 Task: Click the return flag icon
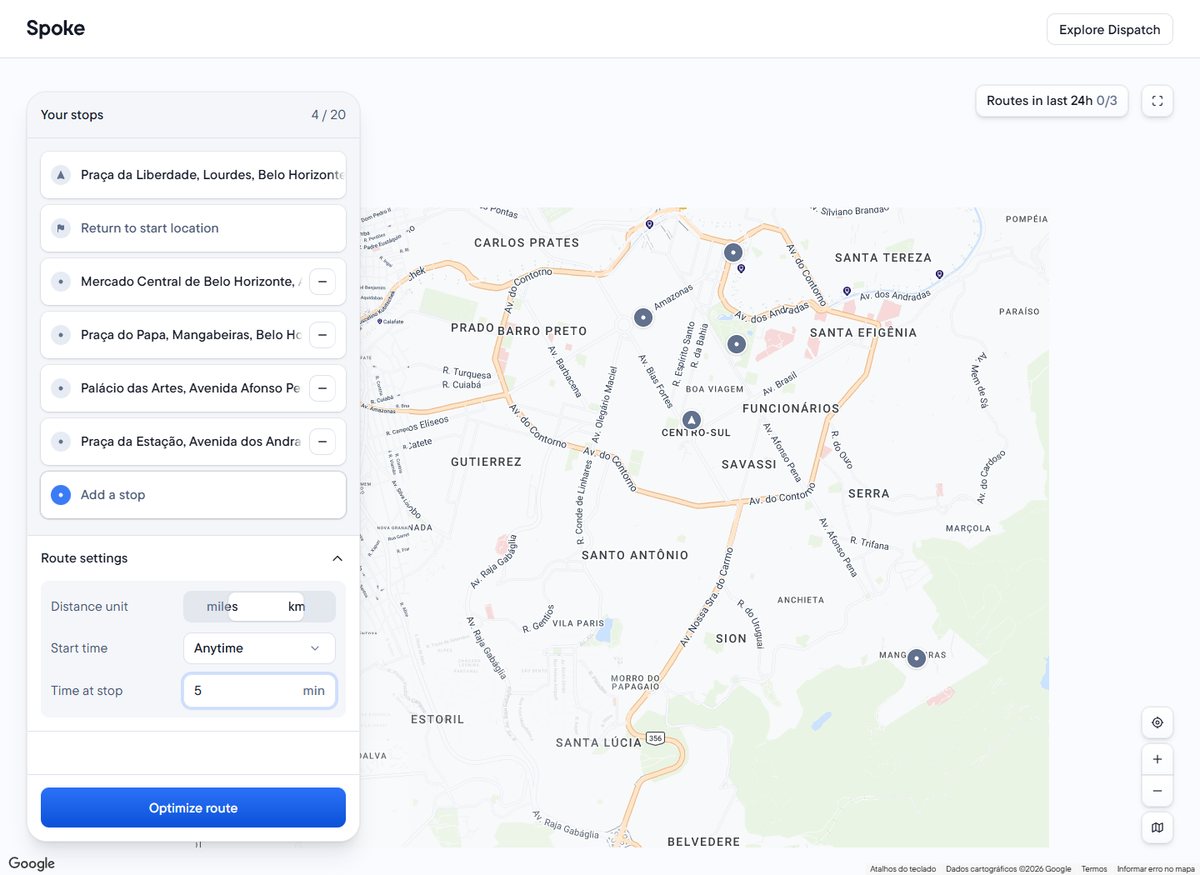point(61,228)
